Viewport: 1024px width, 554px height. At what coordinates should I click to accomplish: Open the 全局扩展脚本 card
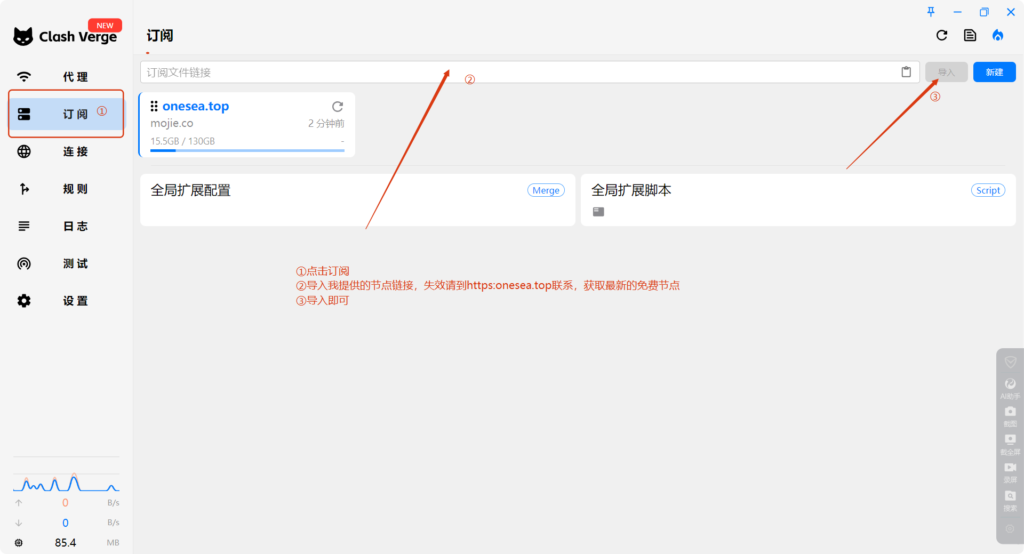pyautogui.click(x=798, y=200)
